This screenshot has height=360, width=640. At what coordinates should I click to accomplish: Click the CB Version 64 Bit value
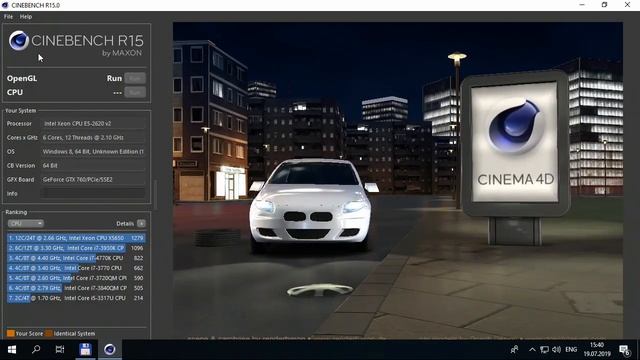(x=50, y=166)
